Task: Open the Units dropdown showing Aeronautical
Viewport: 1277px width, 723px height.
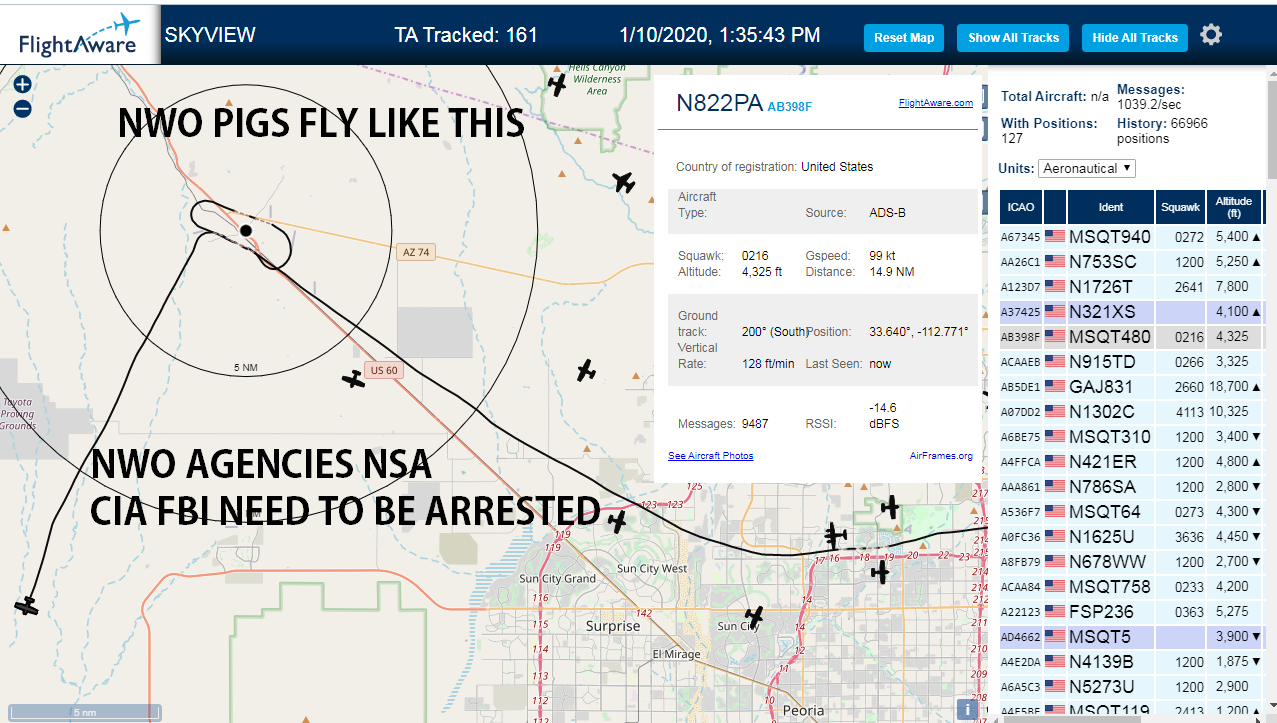Action: coord(1087,168)
